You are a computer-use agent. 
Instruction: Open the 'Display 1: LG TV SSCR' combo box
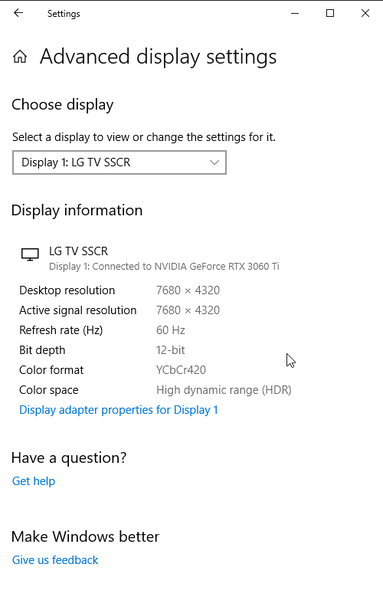119,162
